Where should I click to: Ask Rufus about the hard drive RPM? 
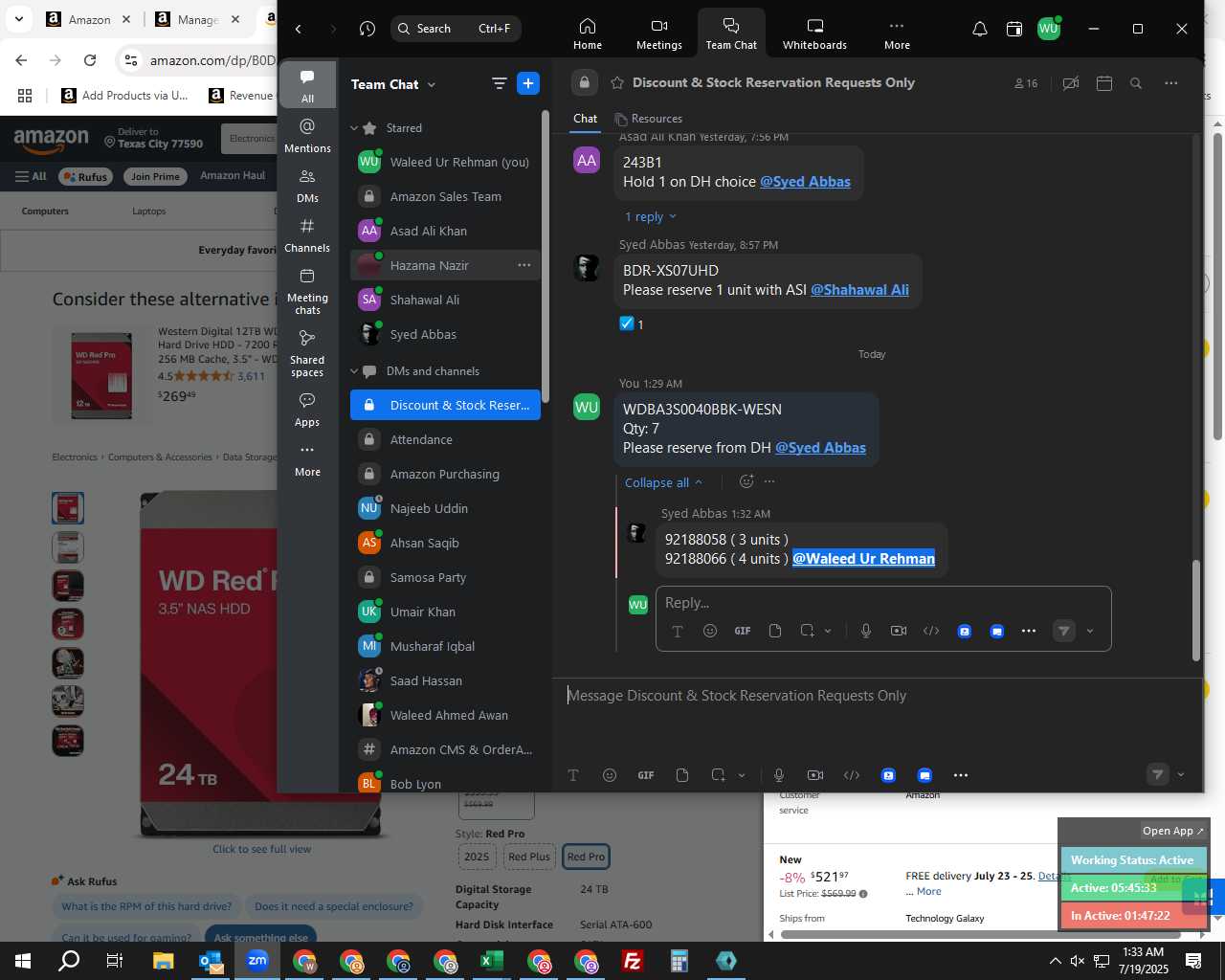pos(146,906)
